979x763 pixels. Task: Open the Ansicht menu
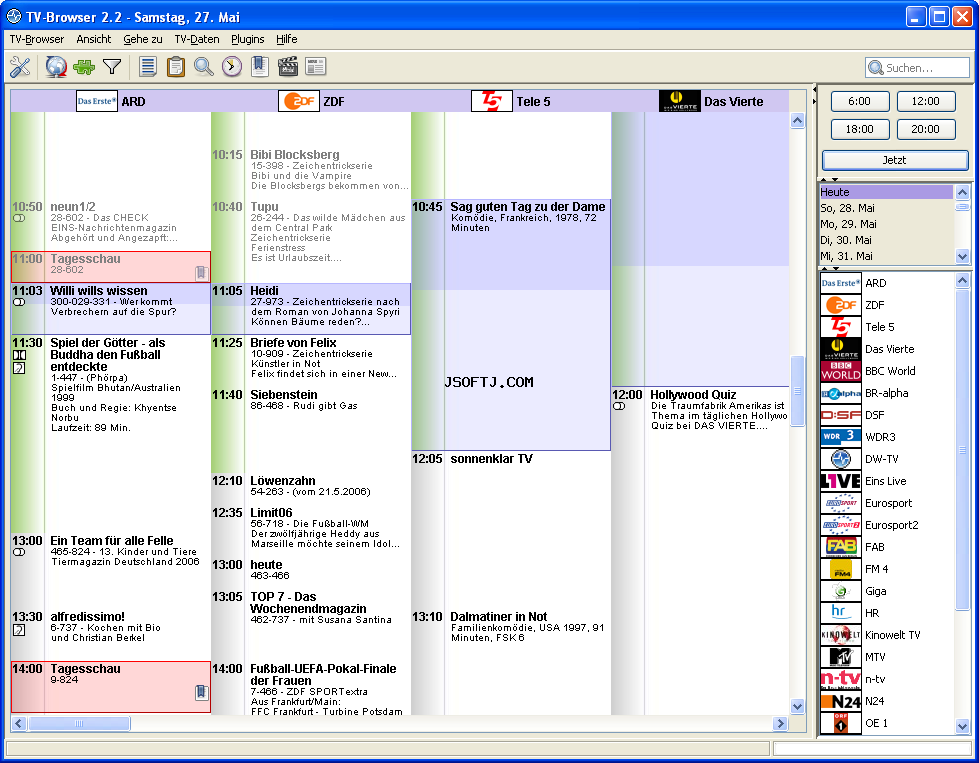(x=94, y=39)
